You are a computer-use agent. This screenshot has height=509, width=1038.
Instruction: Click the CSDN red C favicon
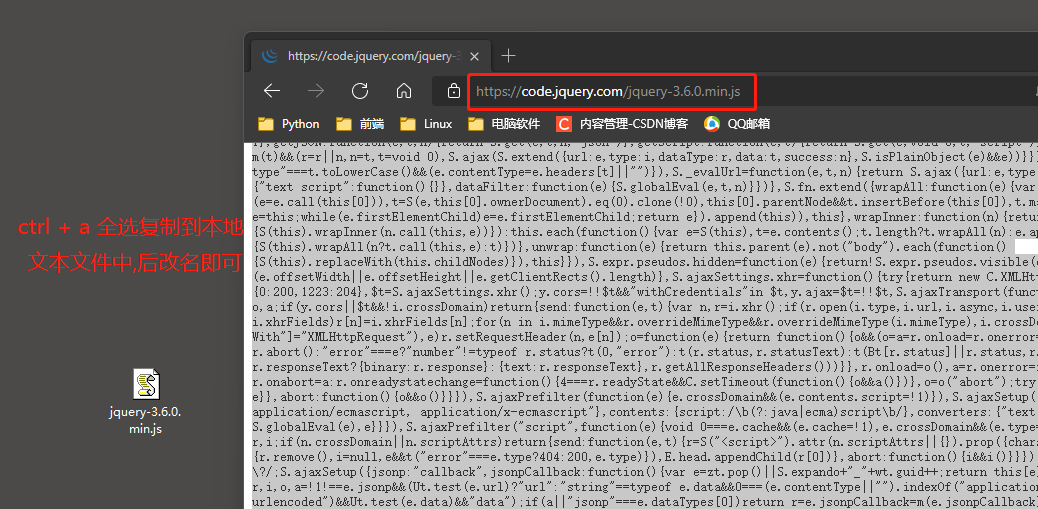(563, 124)
